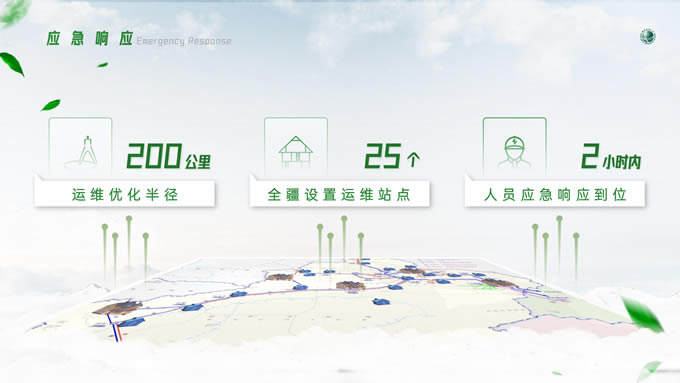
Task: Click the 25个 statistic value
Action: [392, 156]
